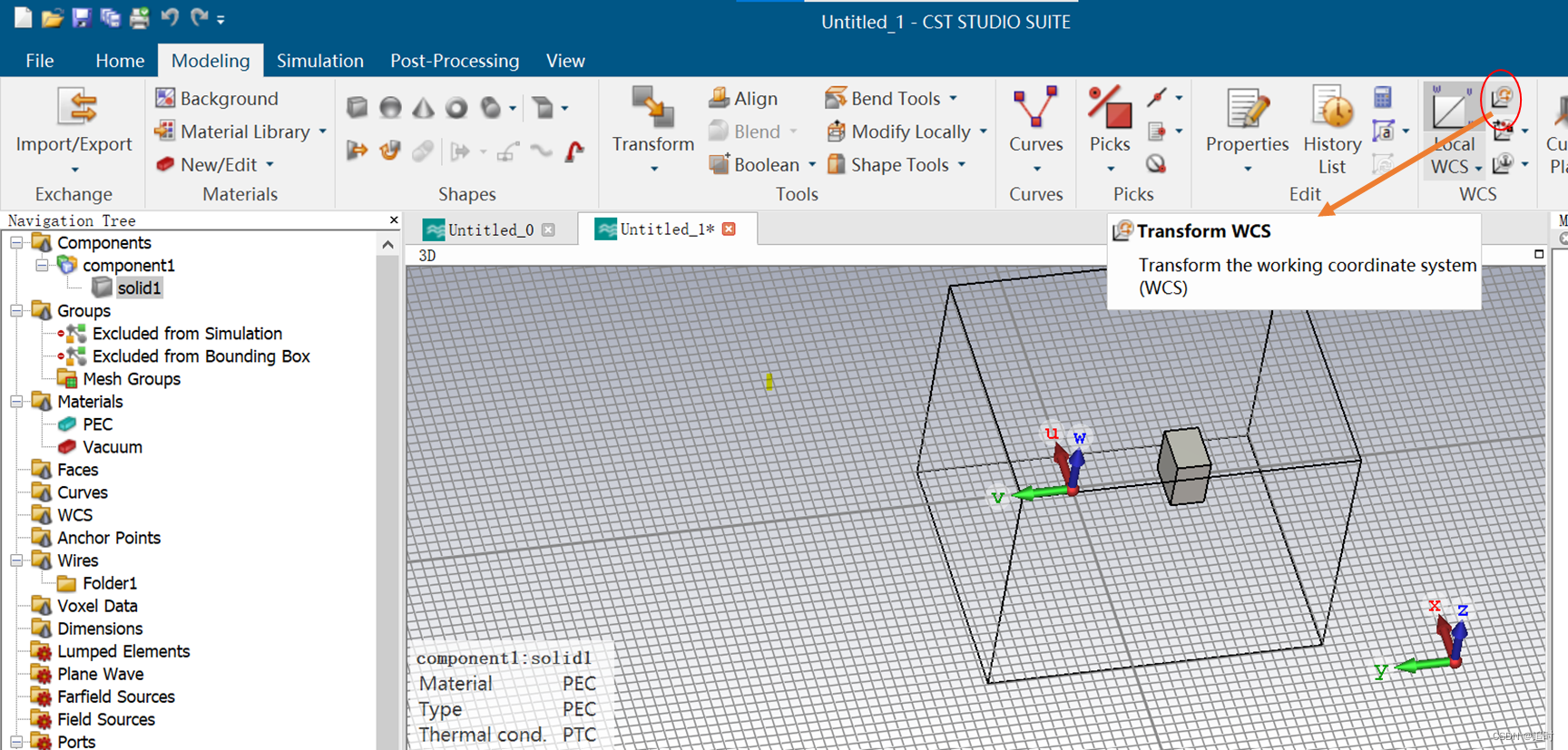Click the Rotate face icon
Viewport: 1568px width, 750px height.
(x=390, y=151)
